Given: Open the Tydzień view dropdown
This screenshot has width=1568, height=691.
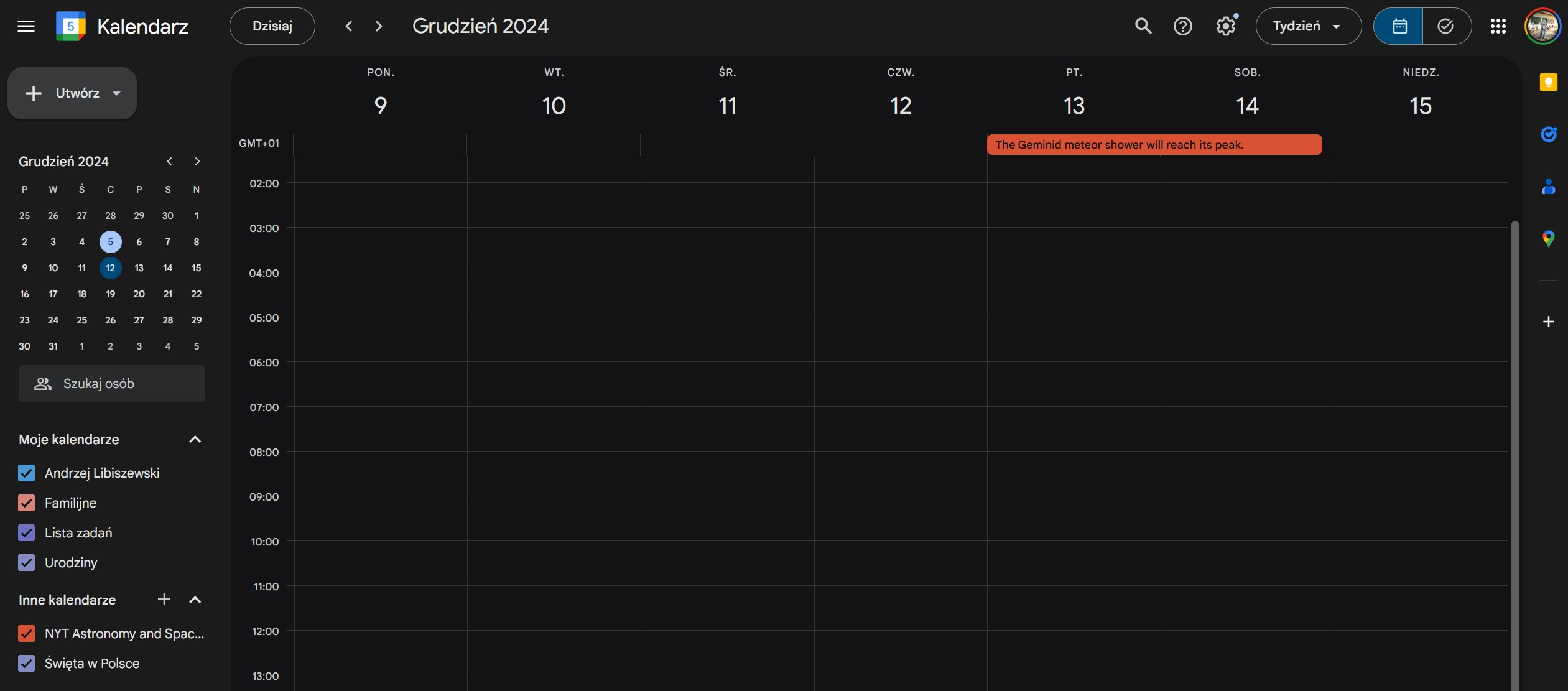Looking at the screenshot, I should click(x=1307, y=26).
